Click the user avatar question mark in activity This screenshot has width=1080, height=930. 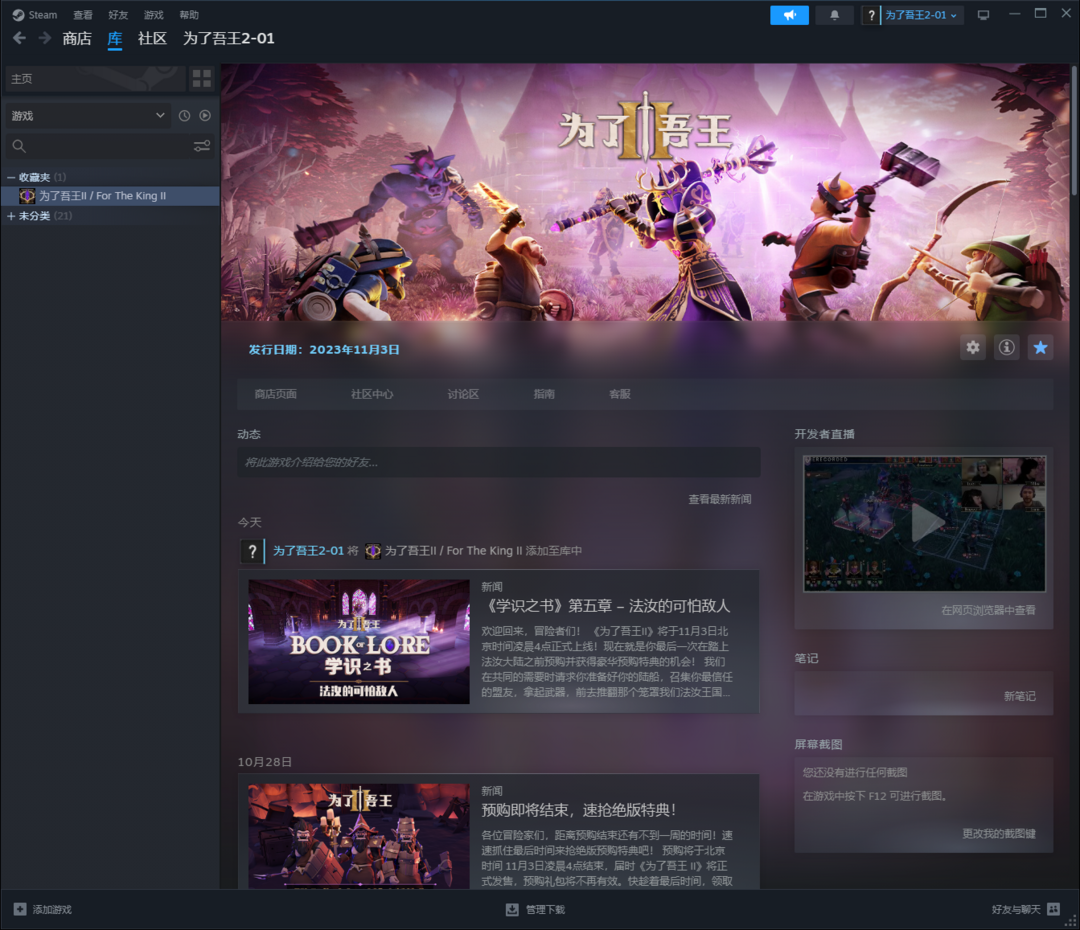tap(251, 551)
